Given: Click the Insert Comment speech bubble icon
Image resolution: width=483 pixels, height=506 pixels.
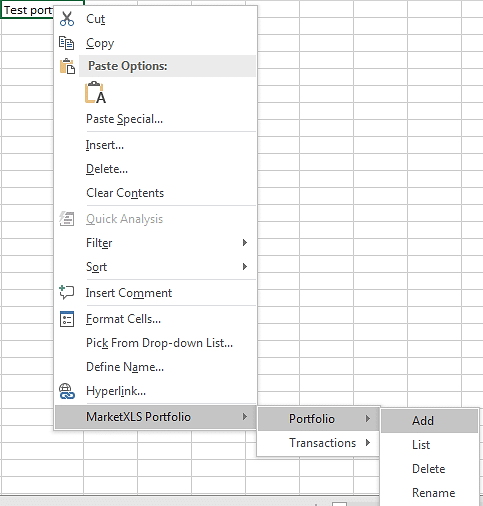Looking at the screenshot, I should pos(67,292).
